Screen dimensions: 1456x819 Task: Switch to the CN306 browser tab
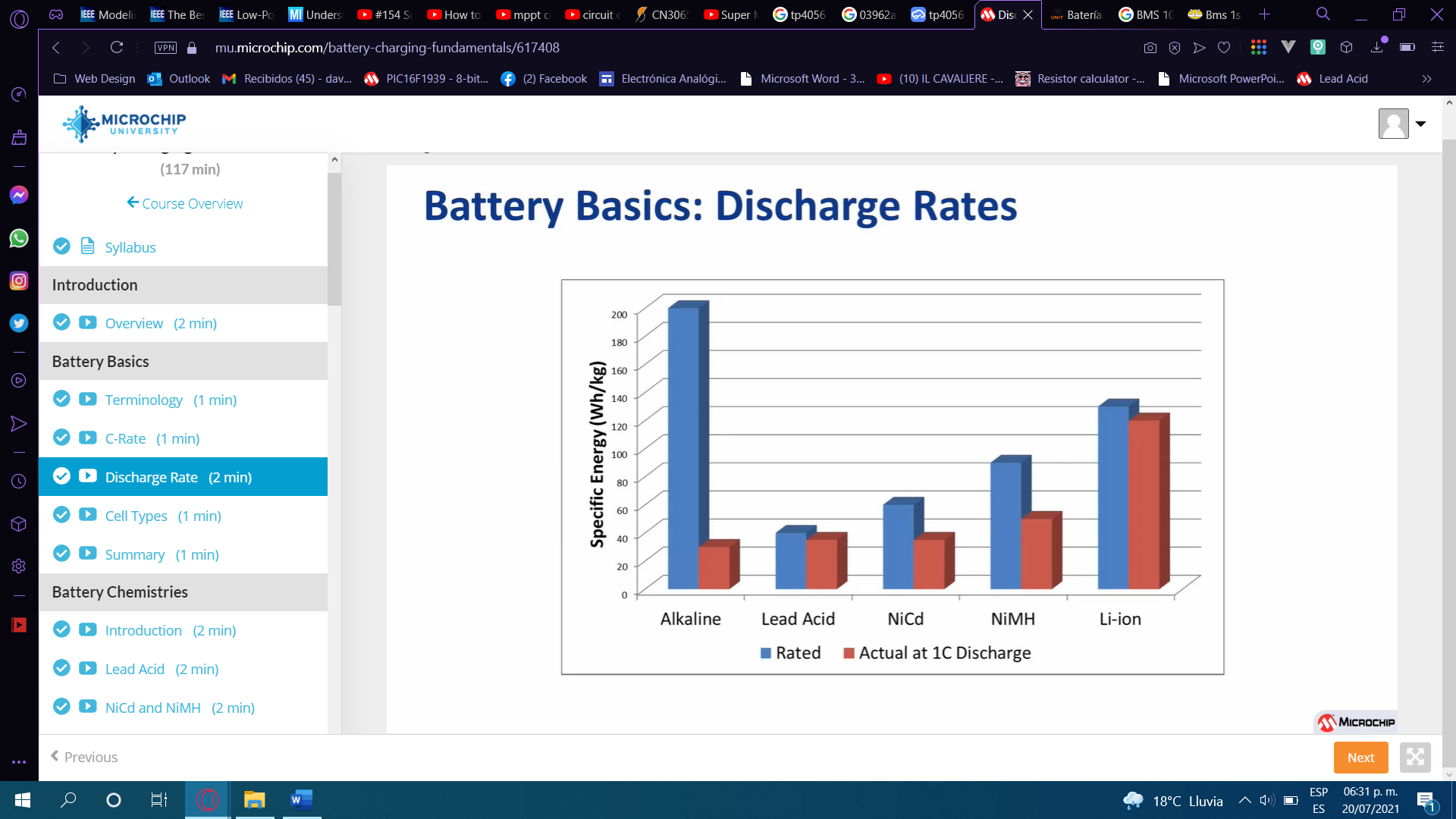pyautogui.click(x=662, y=14)
